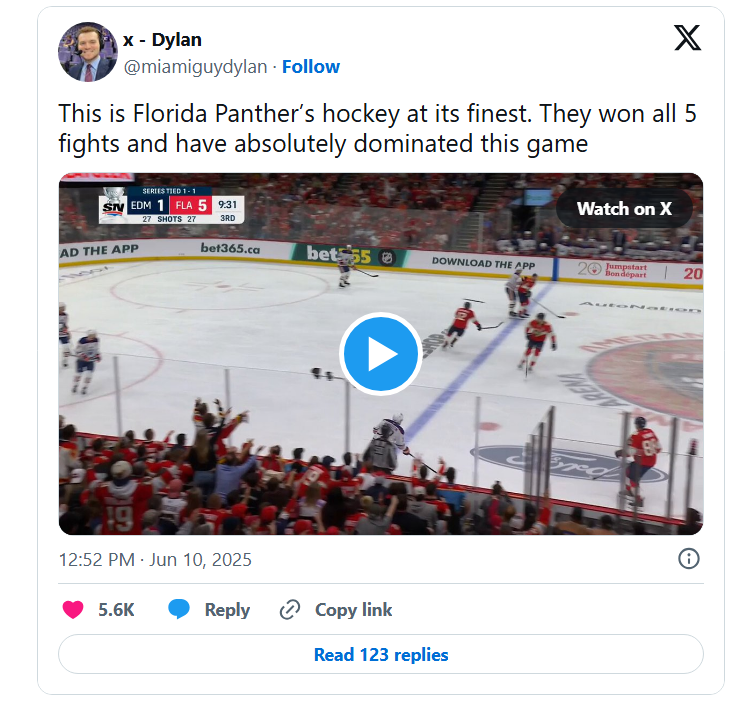Click the @miamiguydylan handle
Screen dimensions: 741x704
196,67
